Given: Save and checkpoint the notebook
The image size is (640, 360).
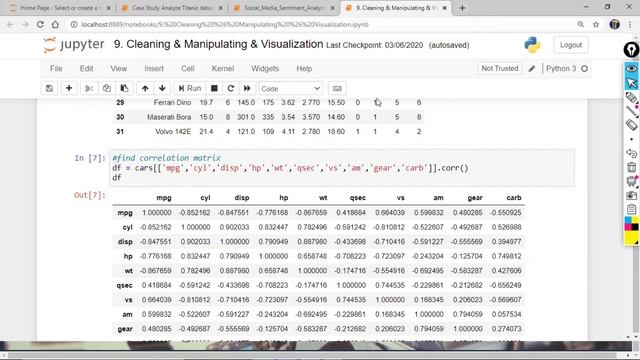Looking at the screenshot, I should point(49,88).
